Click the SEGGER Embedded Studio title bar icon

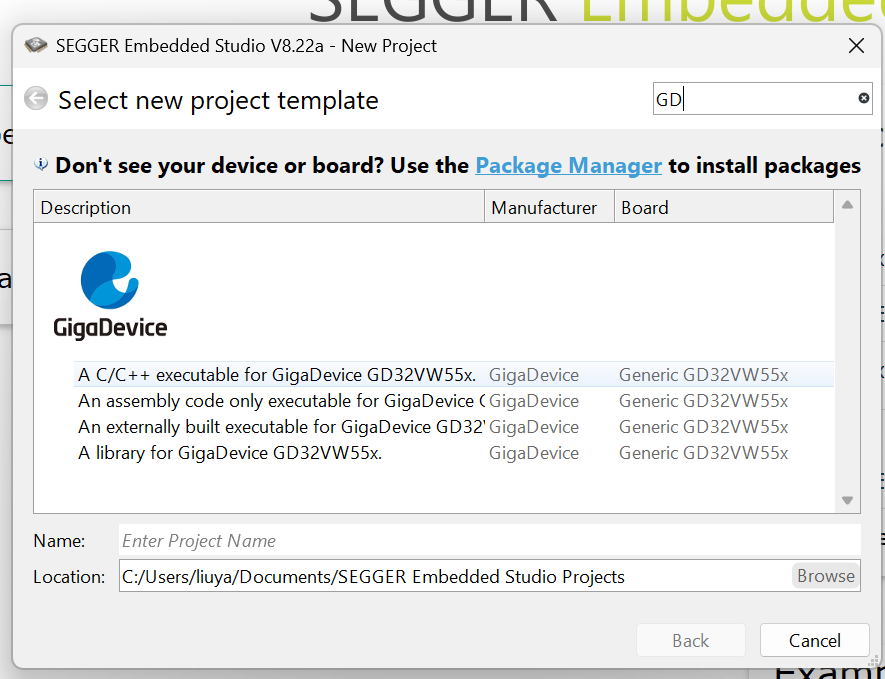pyautogui.click(x=36, y=46)
